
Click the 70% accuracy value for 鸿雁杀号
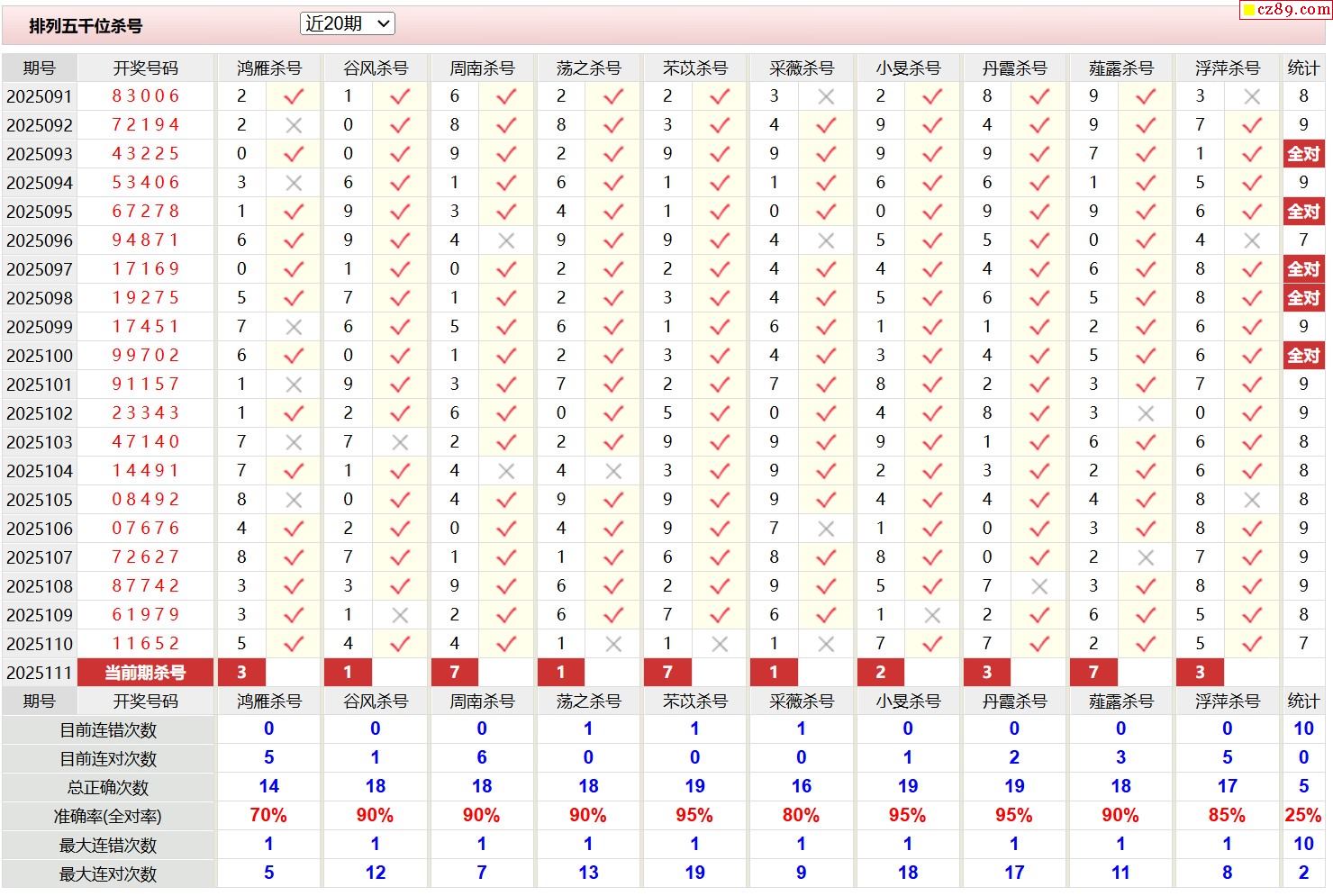(x=268, y=816)
